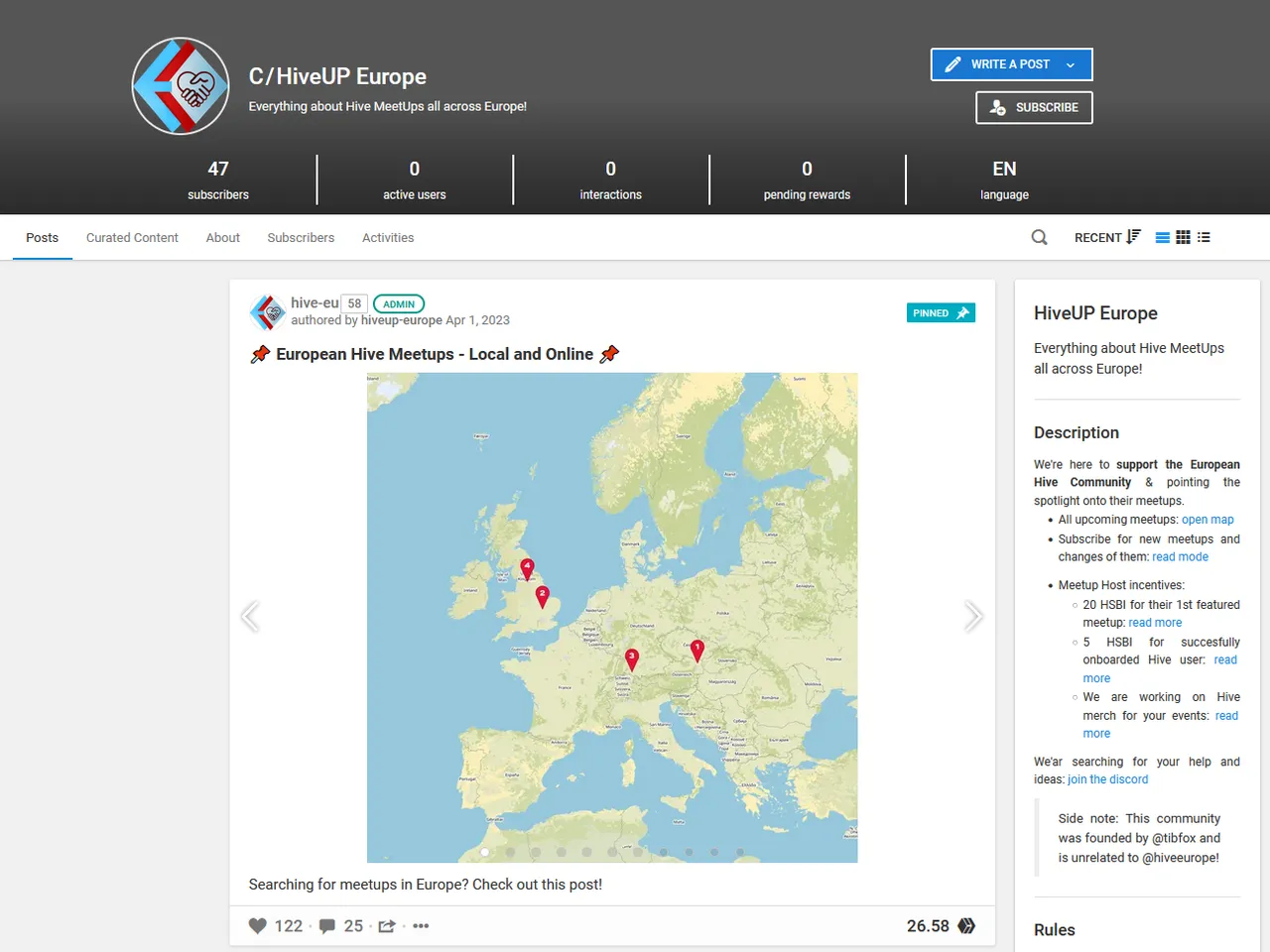Screen dimensions: 1270x952
Task: Click the ADMIN role badge
Action: pyautogui.click(x=399, y=304)
